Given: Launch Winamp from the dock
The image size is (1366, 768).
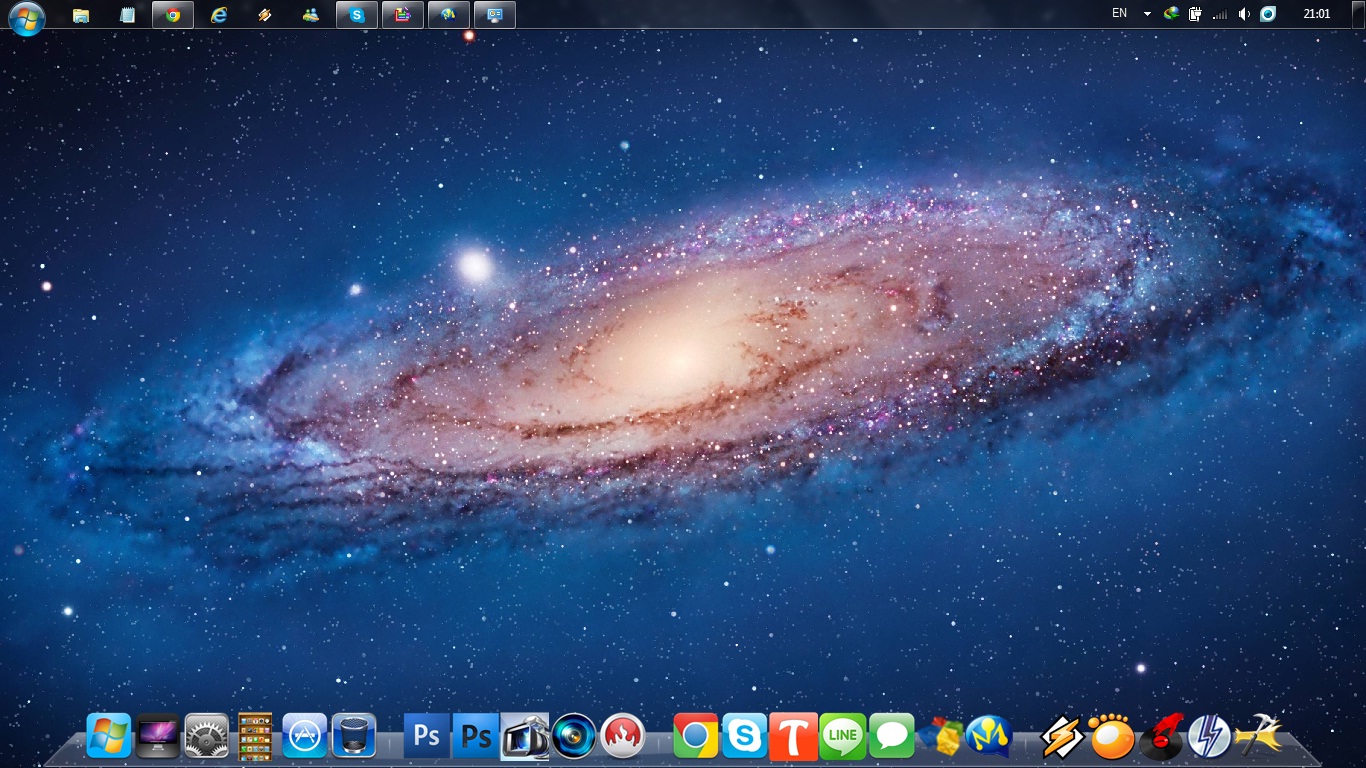Looking at the screenshot, I should (x=1062, y=738).
